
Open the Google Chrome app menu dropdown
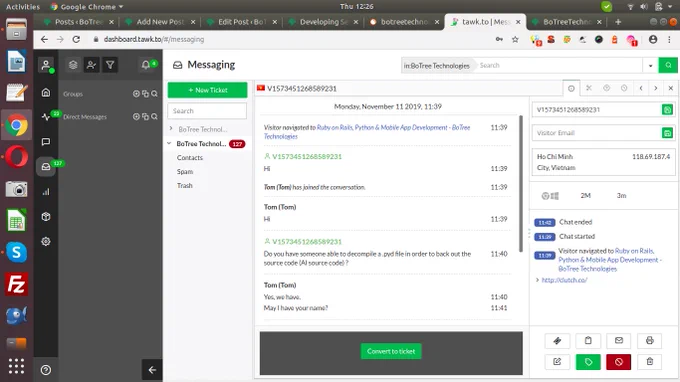click(x=87, y=7)
